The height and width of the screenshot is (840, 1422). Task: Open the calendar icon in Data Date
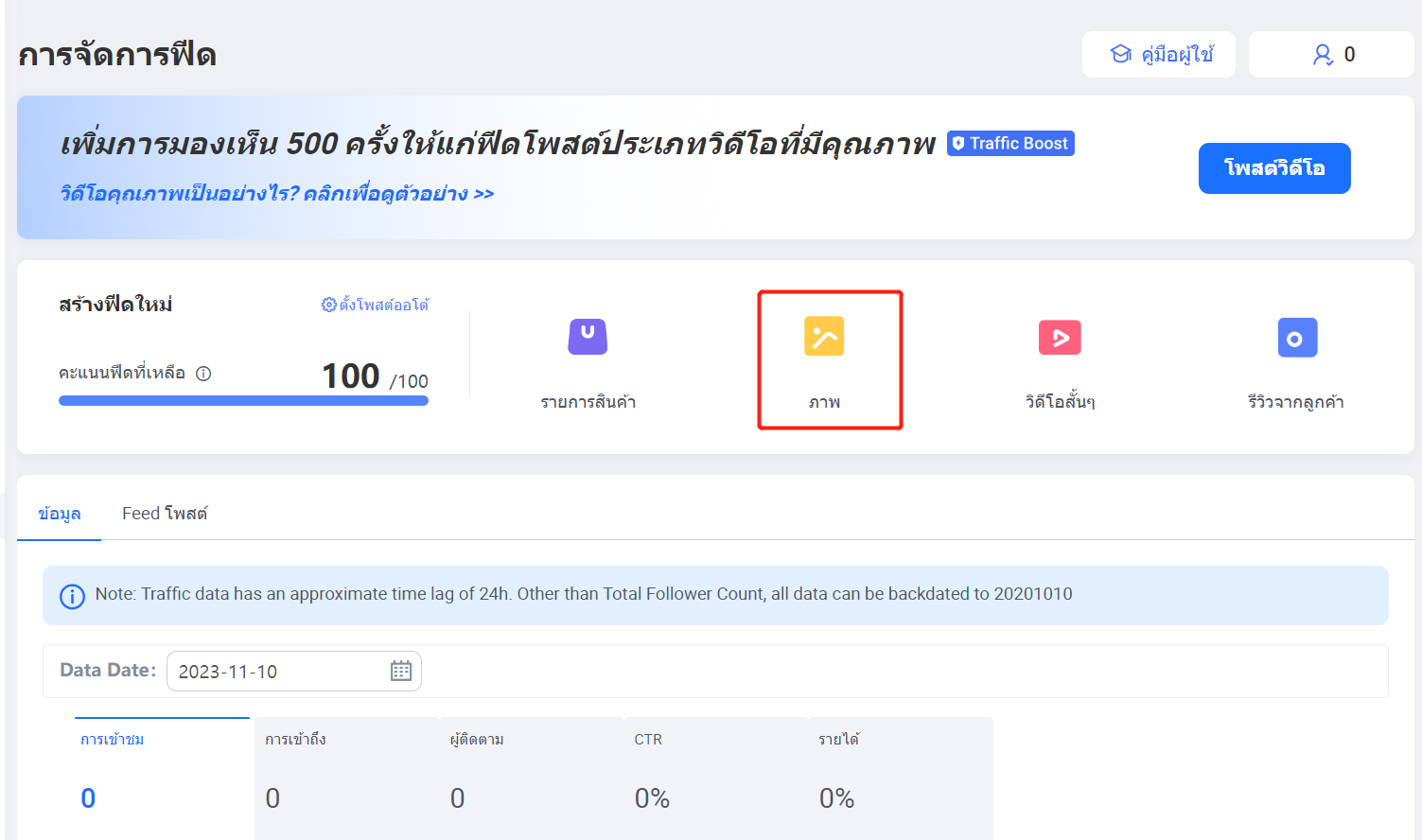(x=401, y=671)
